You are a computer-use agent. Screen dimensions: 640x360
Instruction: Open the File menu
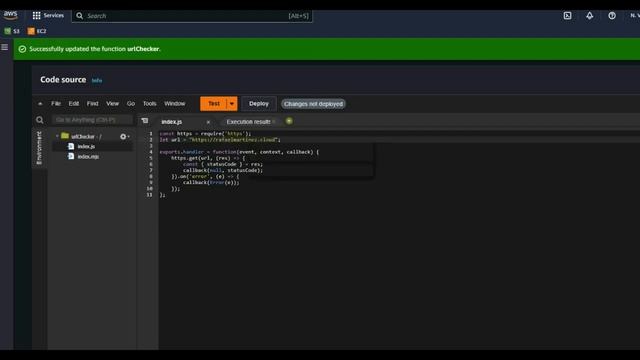pyautogui.click(x=56, y=104)
